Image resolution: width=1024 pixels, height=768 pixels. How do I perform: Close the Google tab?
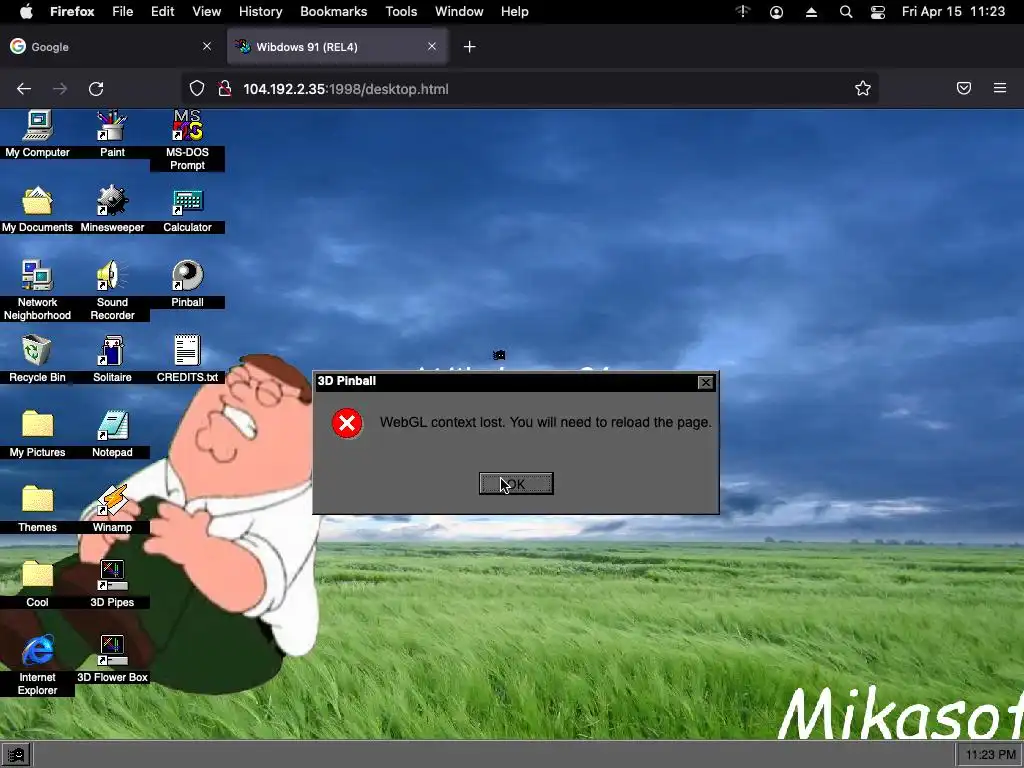pyautogui.click(x=206, y=46)
